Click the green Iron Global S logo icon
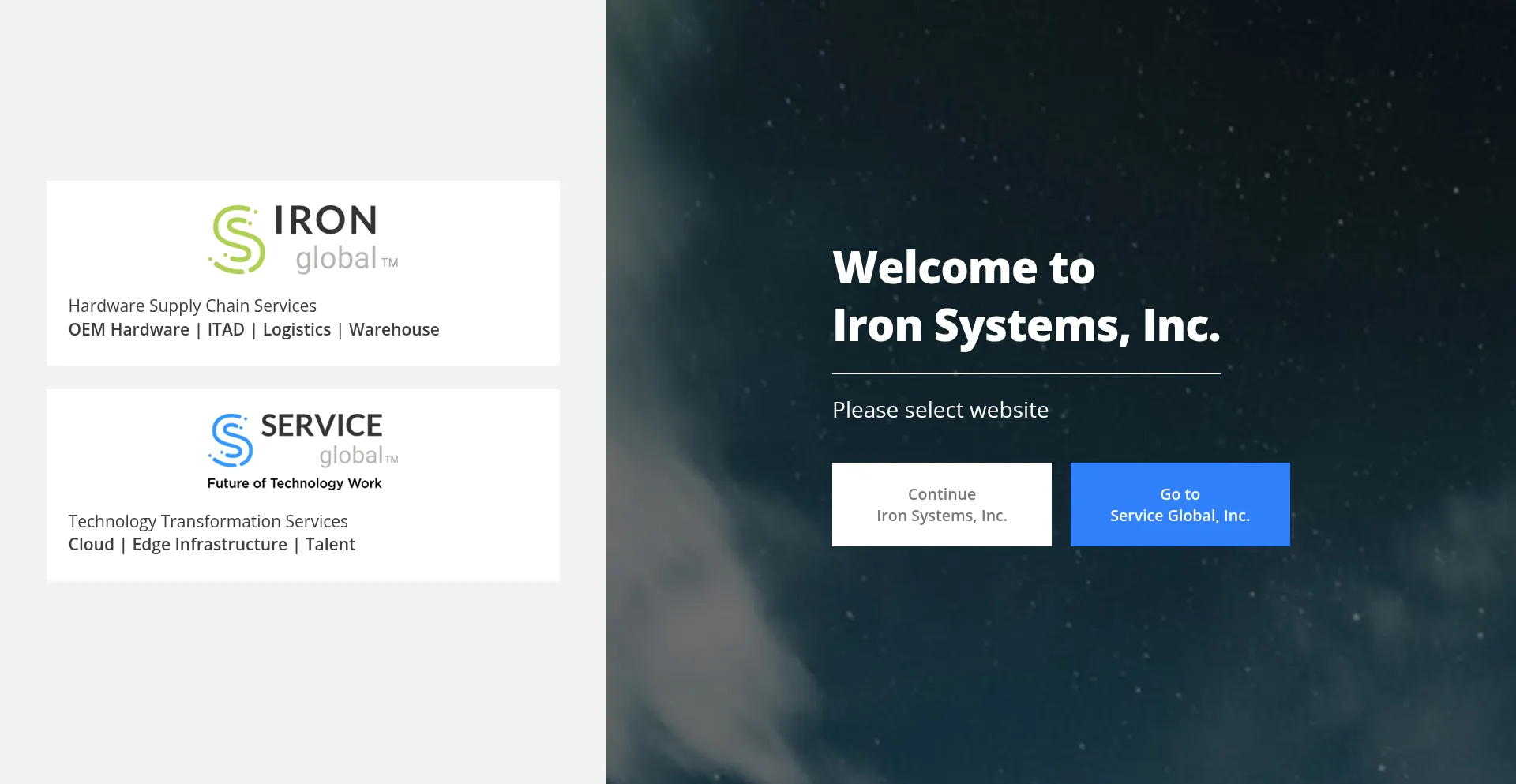 (237, 239)
